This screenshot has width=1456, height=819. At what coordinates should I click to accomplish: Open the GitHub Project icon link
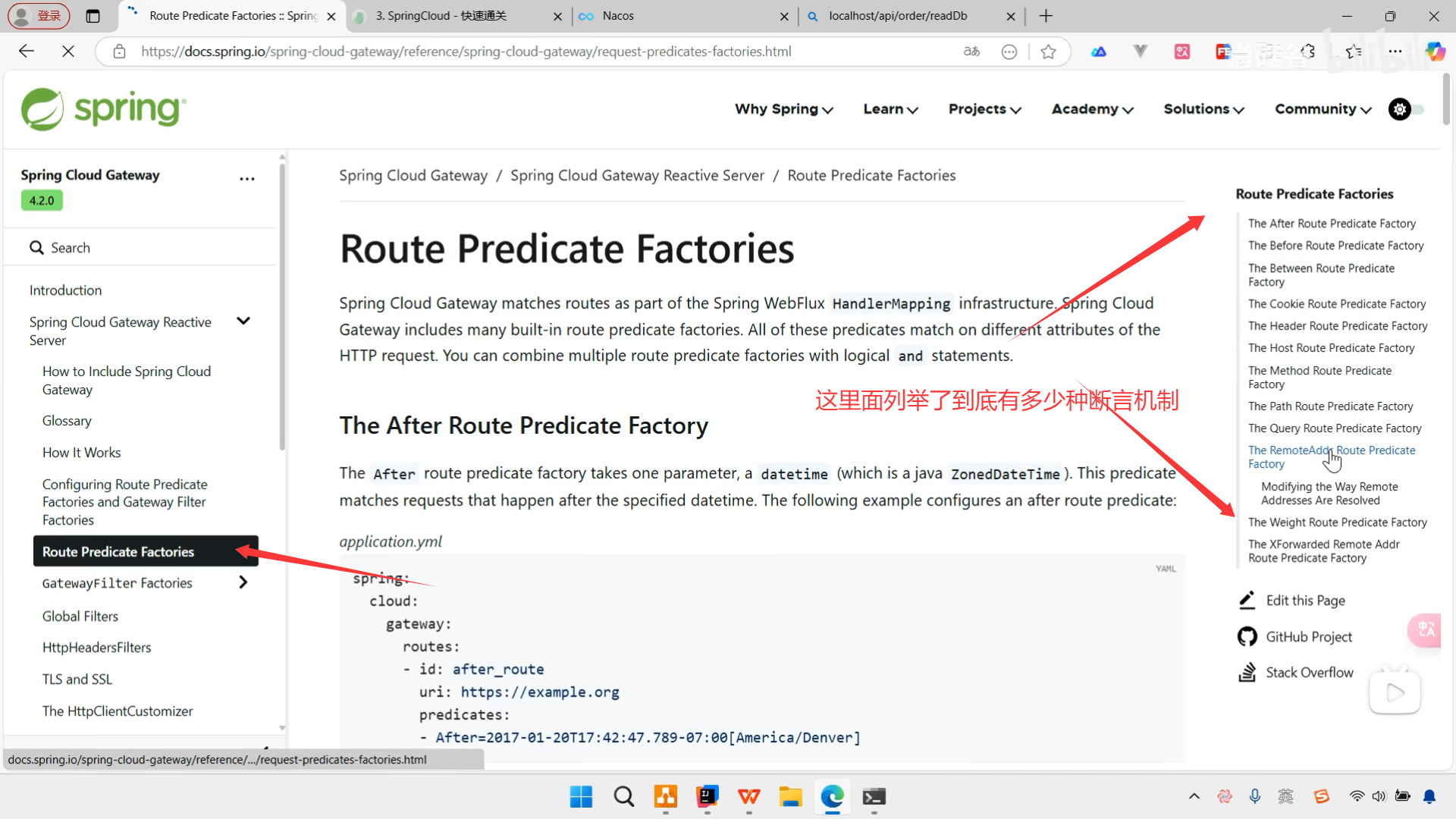point(1247,637)
